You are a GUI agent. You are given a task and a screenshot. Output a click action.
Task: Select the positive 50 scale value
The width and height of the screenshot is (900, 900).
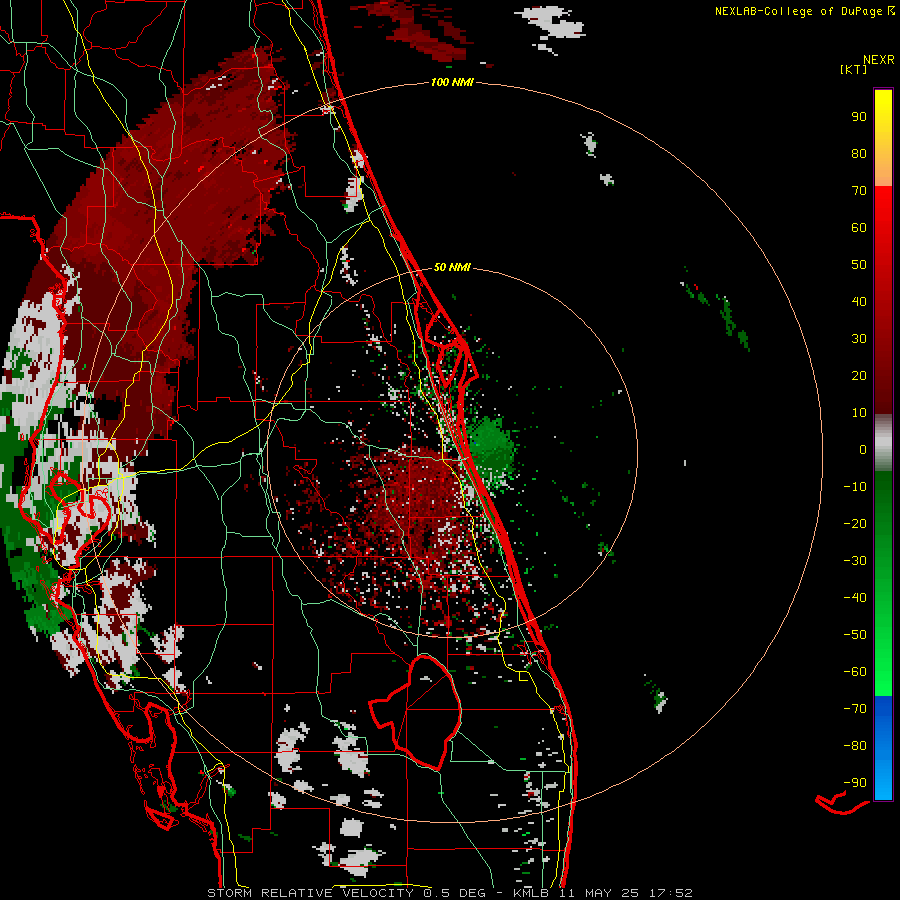click(x=859, y=265)
